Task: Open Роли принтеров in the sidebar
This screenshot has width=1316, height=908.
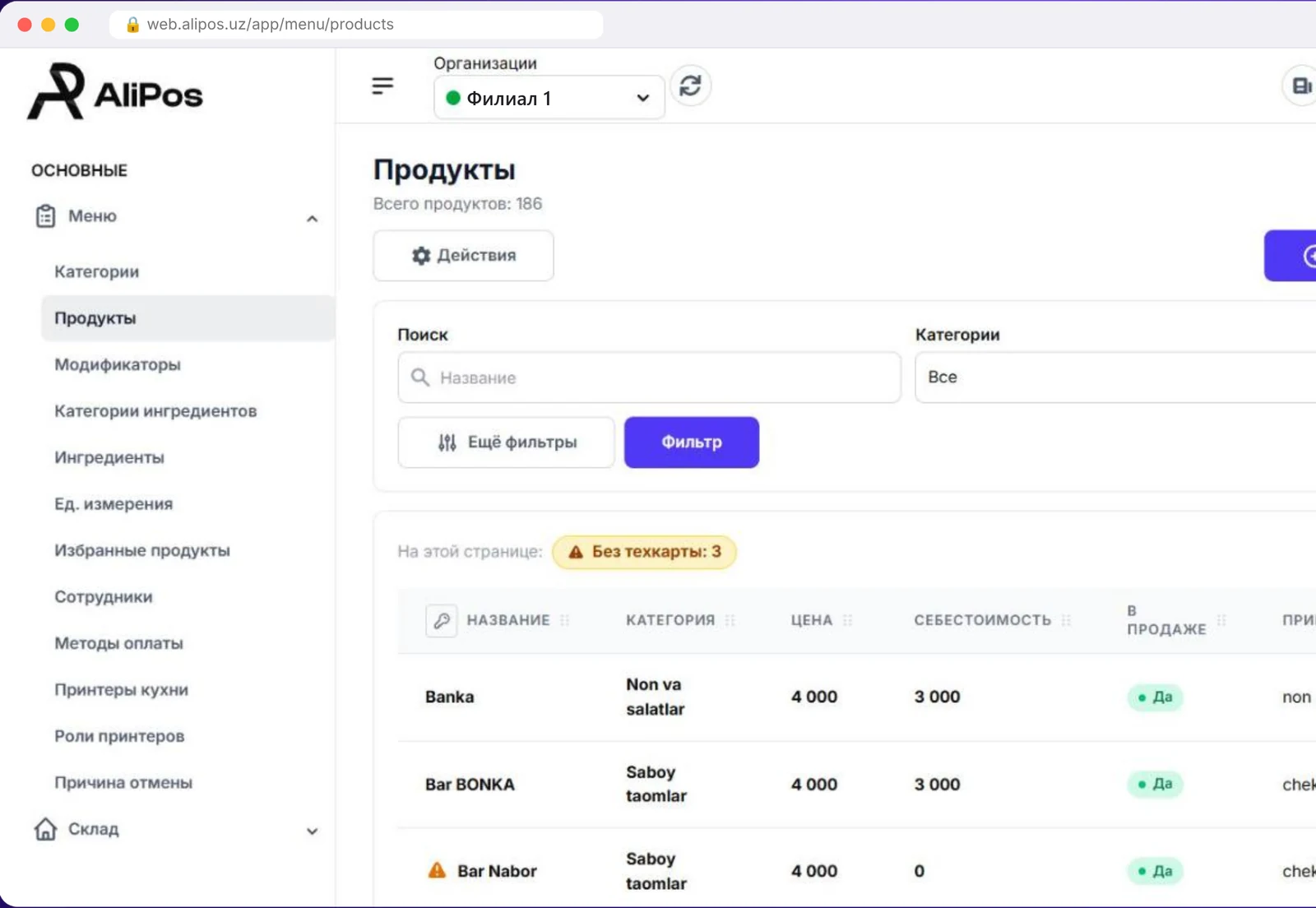Action: click(119, 736)
